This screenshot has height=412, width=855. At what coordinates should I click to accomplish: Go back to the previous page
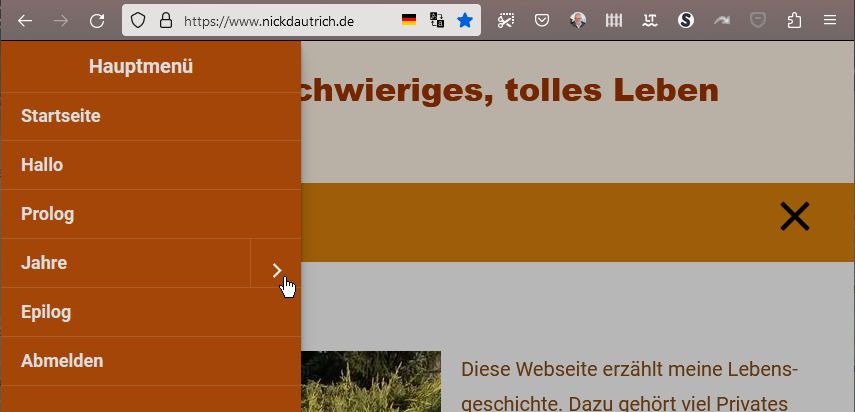pyautogui.click(x=25, y=21)
